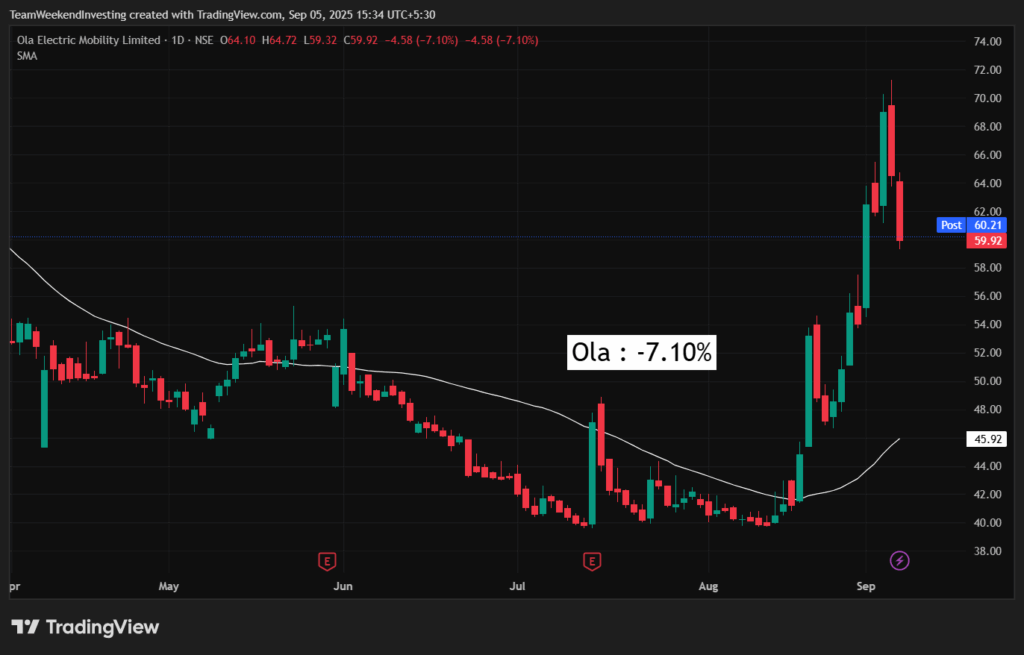Click the red 59.92 current price tag

click(x=987, y=241)
